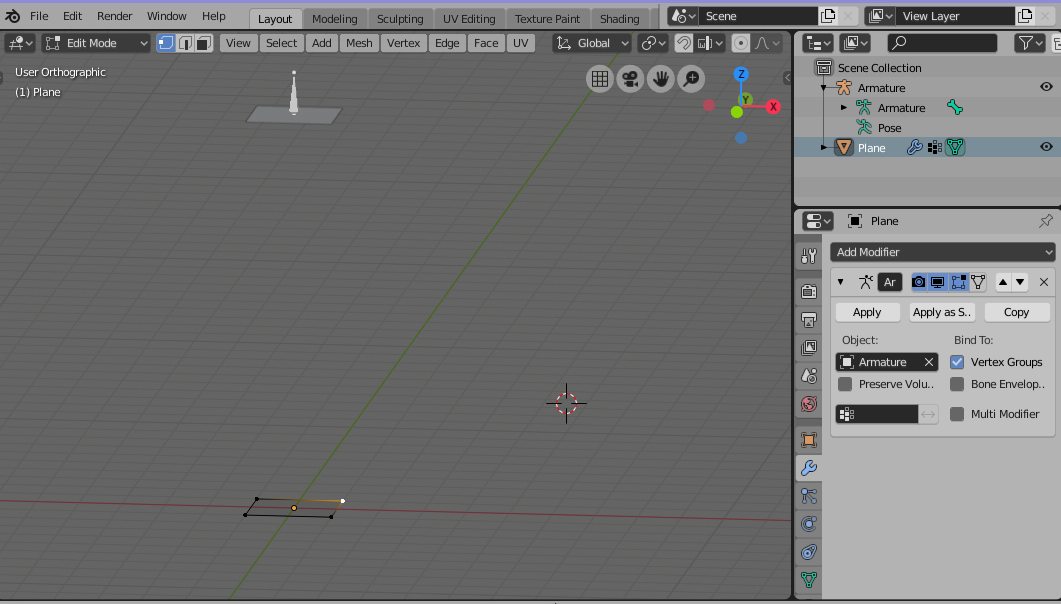Hide the Plane object in outliner
The height and width of the screenshot is (604, 1061).
(x=1046, y=147)
